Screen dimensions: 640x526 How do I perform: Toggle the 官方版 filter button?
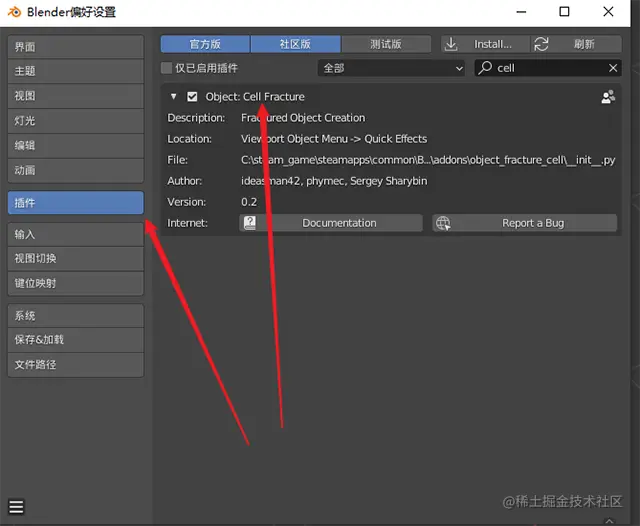pos(205,44)
